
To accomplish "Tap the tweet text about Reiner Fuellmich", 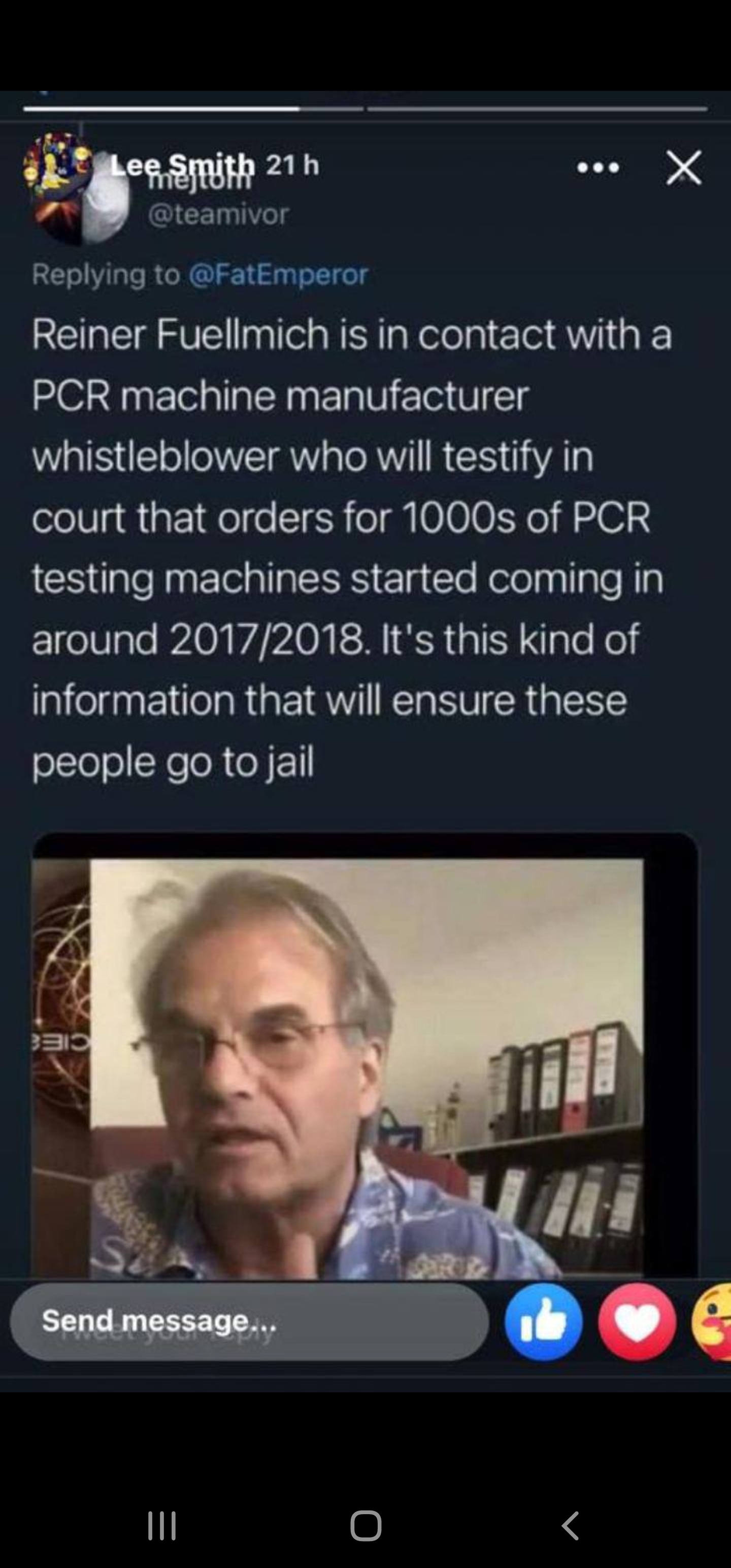I will pyautogui.click(x=352, y=547).
